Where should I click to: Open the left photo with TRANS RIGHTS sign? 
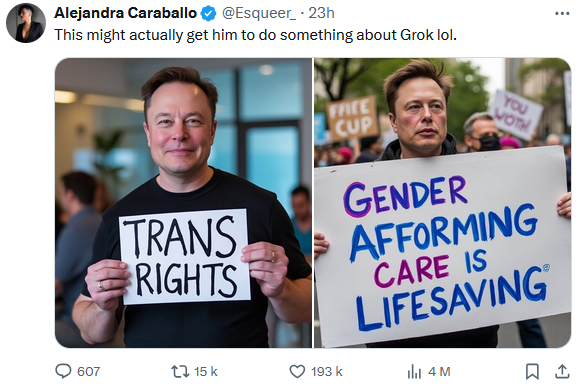(183, 203)
